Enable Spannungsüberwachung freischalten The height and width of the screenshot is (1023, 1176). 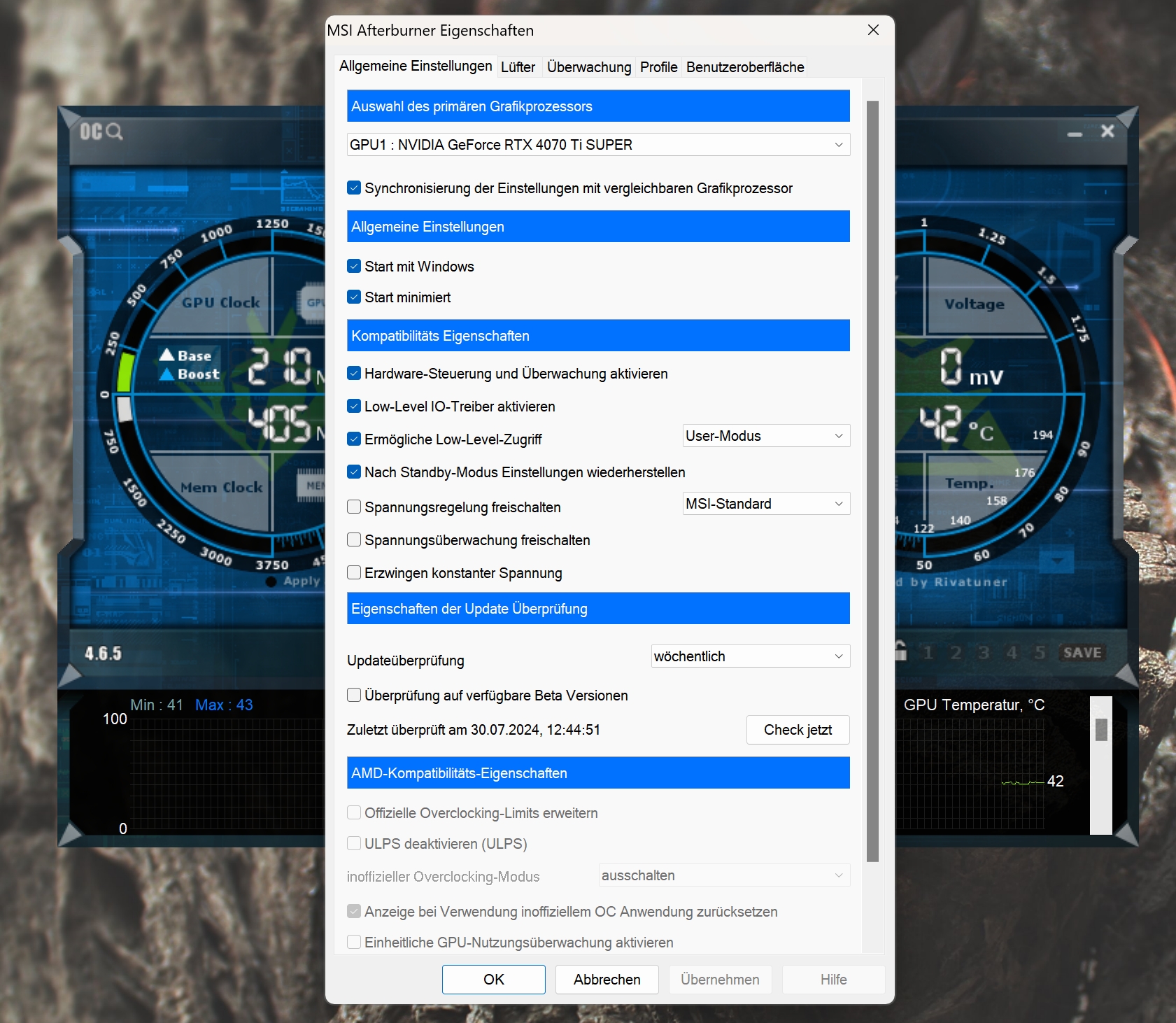point(354,539)
